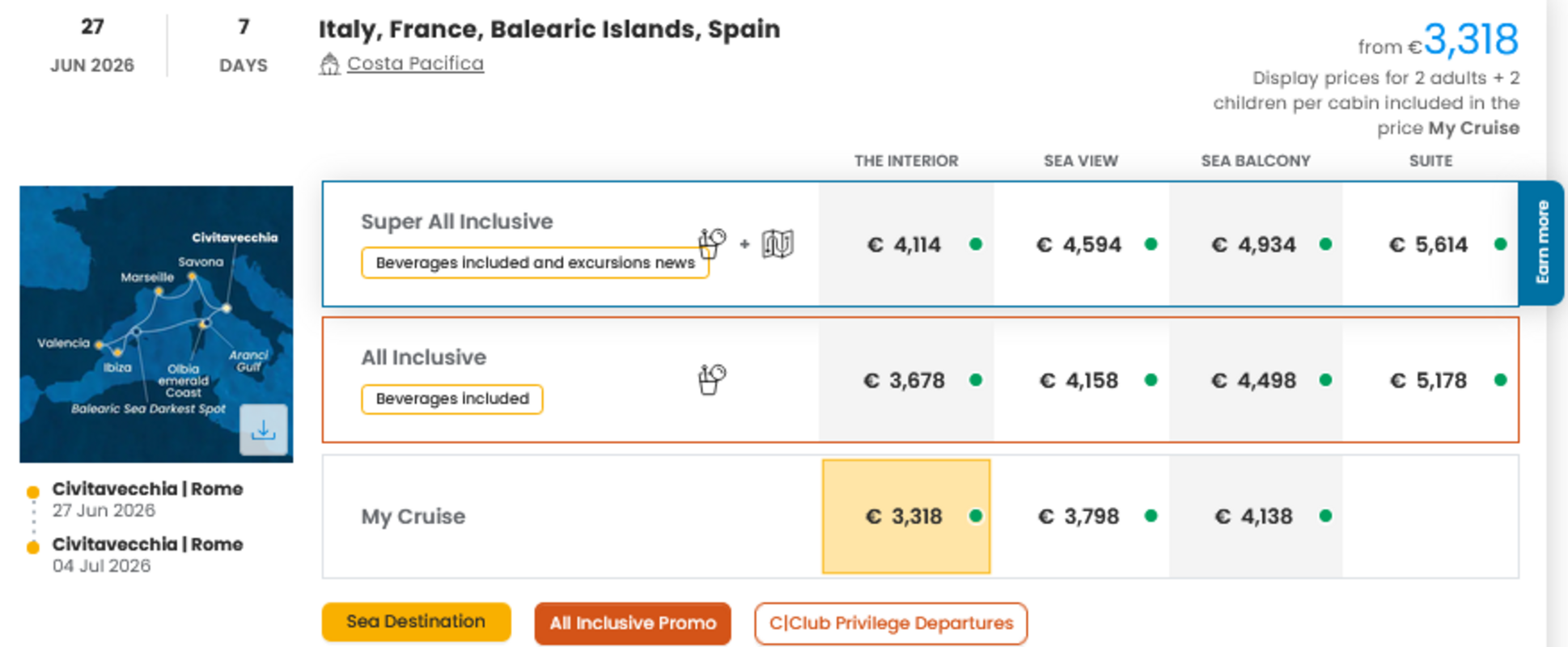This screenshot has width=1568, height=647.
Task: Click green dot next to My Cruise Sea Balcony
Action: click(1325, 516)
